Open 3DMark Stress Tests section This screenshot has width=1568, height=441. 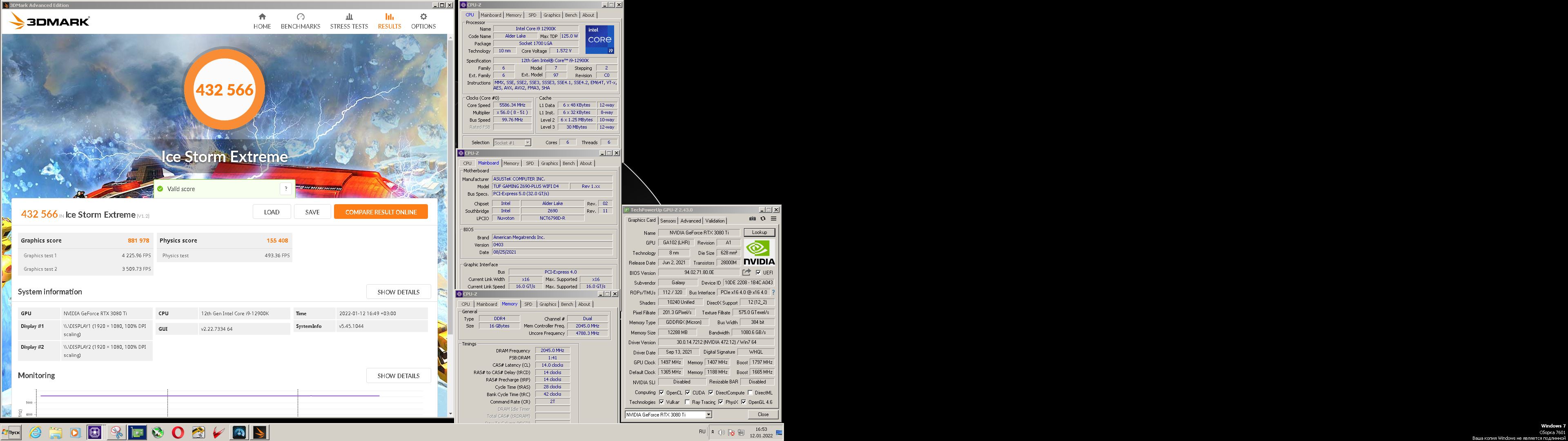coord(349,21)
